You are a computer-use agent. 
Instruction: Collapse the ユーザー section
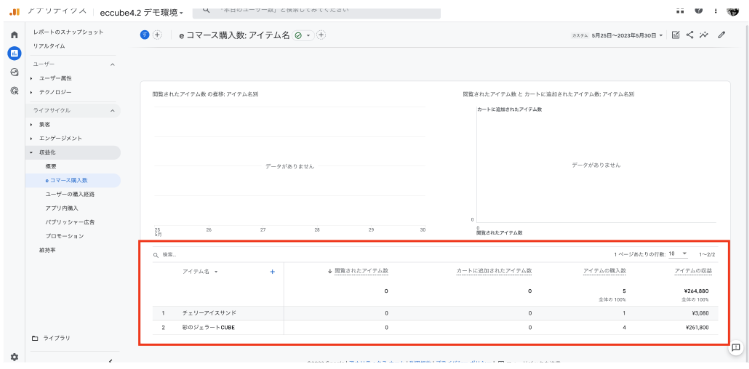click(112, 64)
